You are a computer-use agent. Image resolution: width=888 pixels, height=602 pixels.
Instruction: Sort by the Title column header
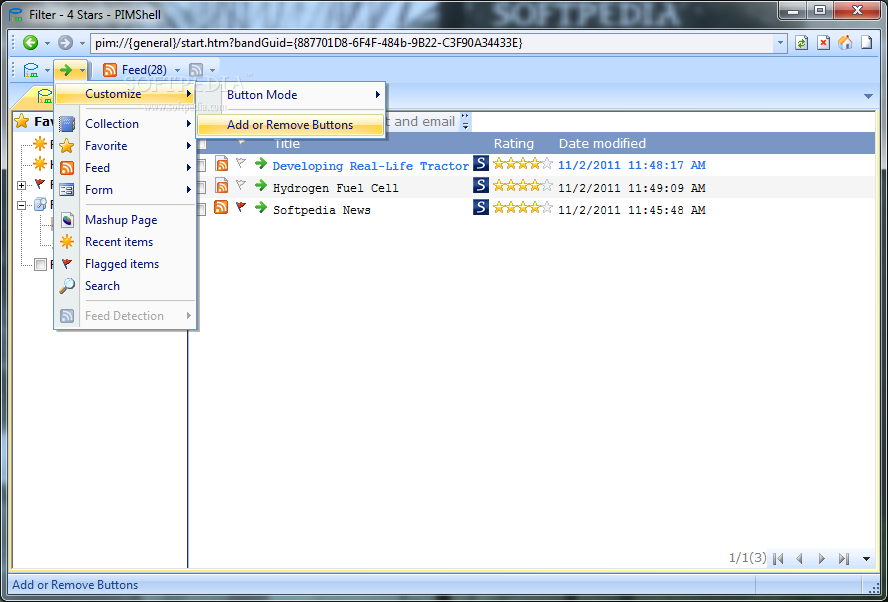coord(287,144)
